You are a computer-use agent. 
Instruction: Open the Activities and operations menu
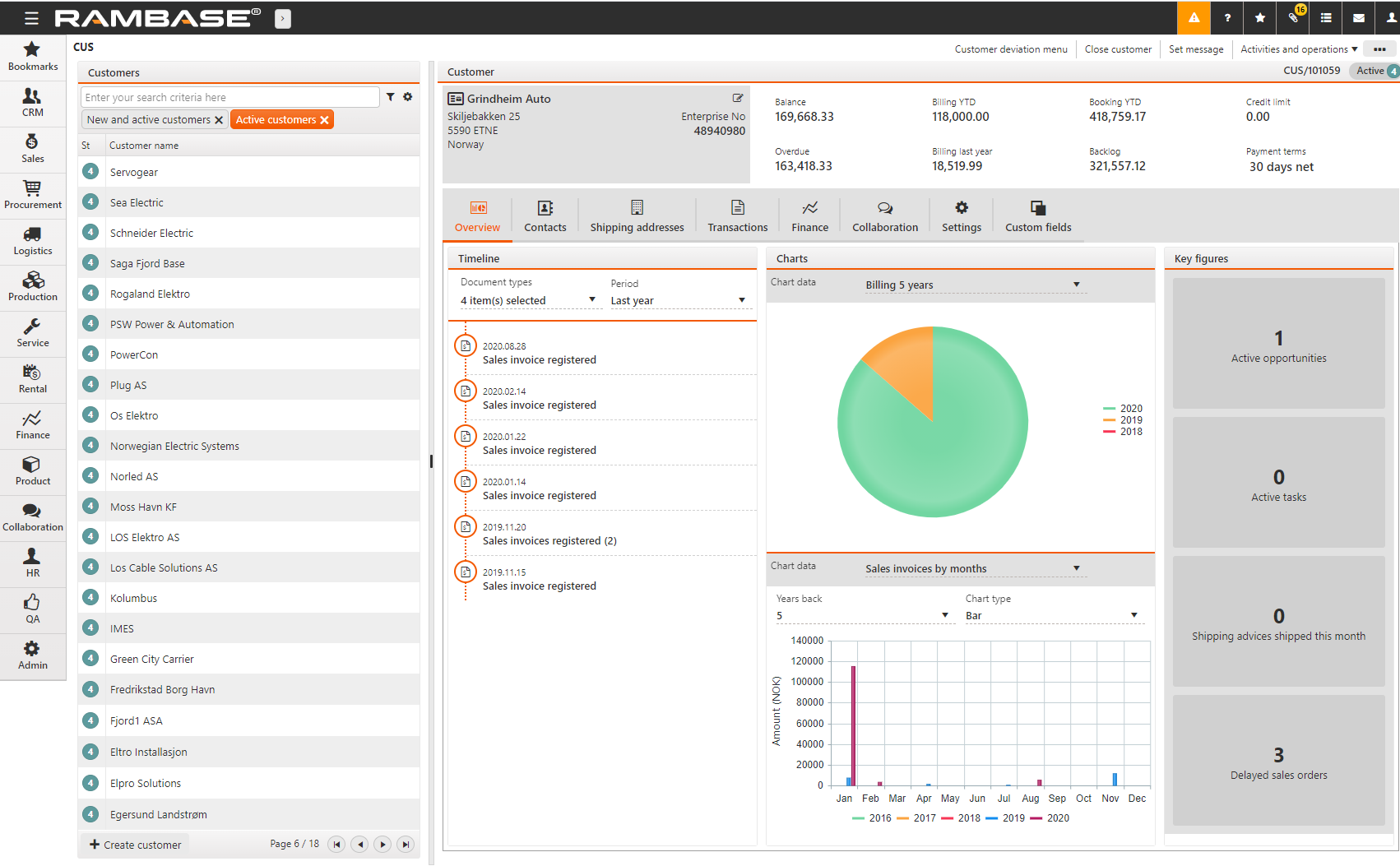(1297, 49)
